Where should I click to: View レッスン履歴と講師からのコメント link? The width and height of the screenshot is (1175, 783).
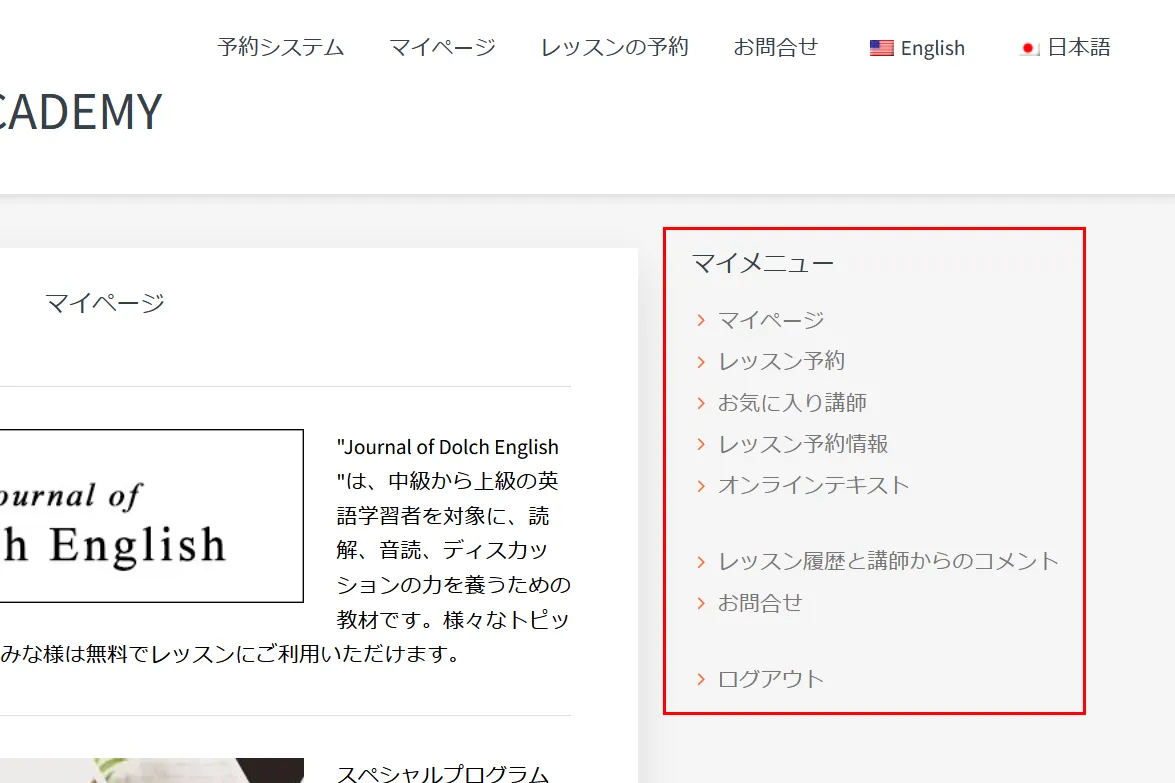point(888,561)
